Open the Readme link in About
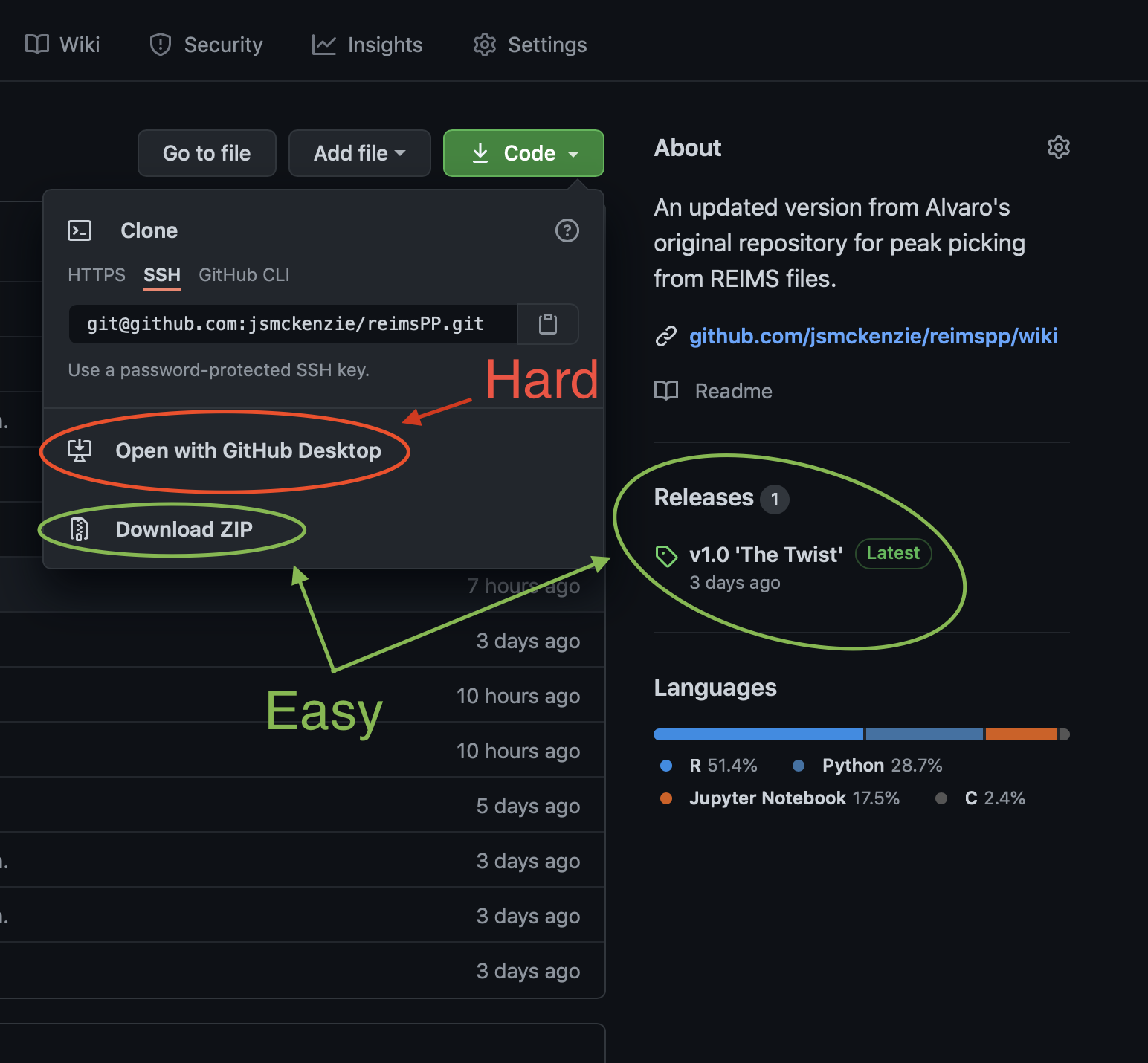 [733, 391]
